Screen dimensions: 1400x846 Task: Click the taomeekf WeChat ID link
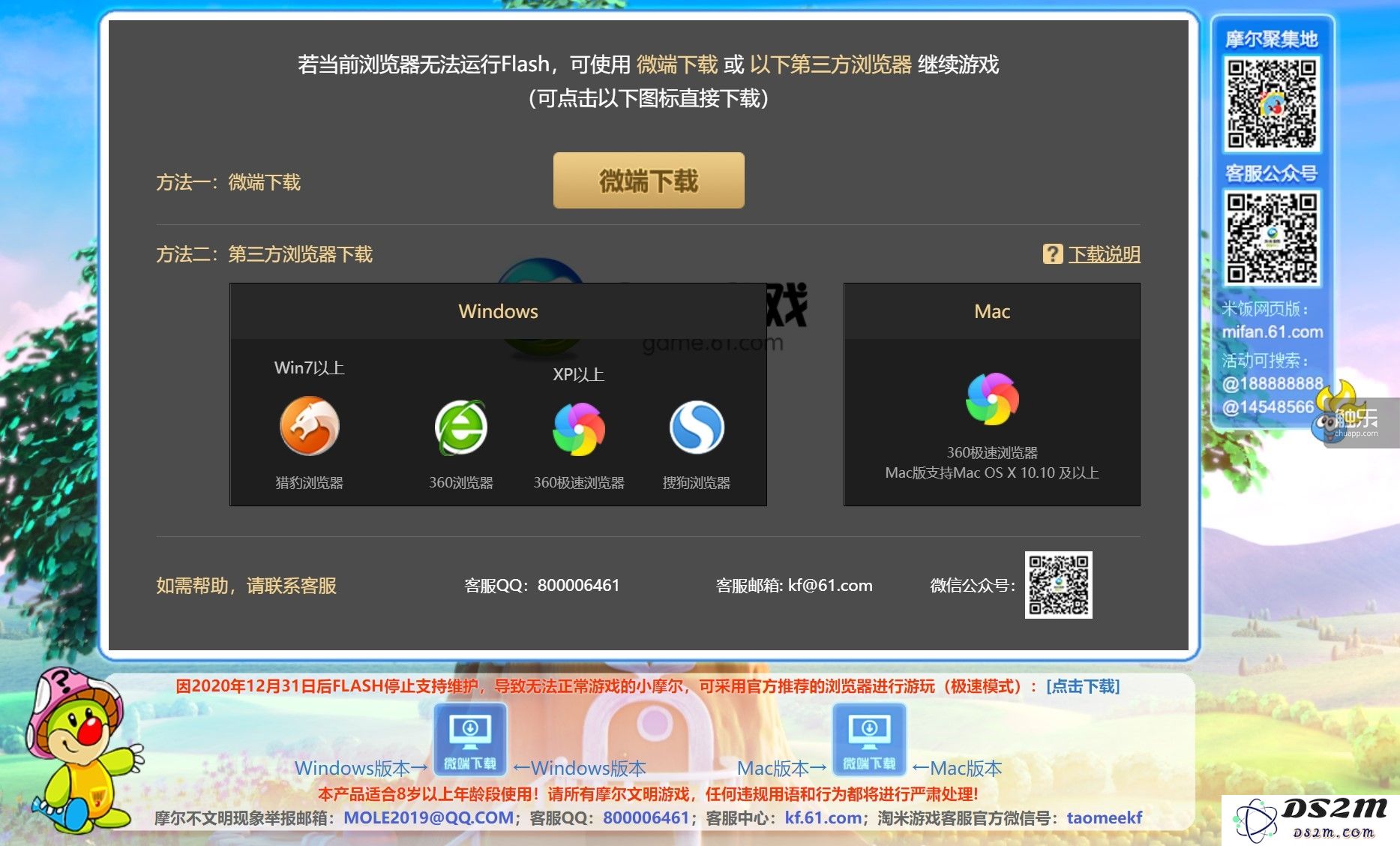point(1105,817)
